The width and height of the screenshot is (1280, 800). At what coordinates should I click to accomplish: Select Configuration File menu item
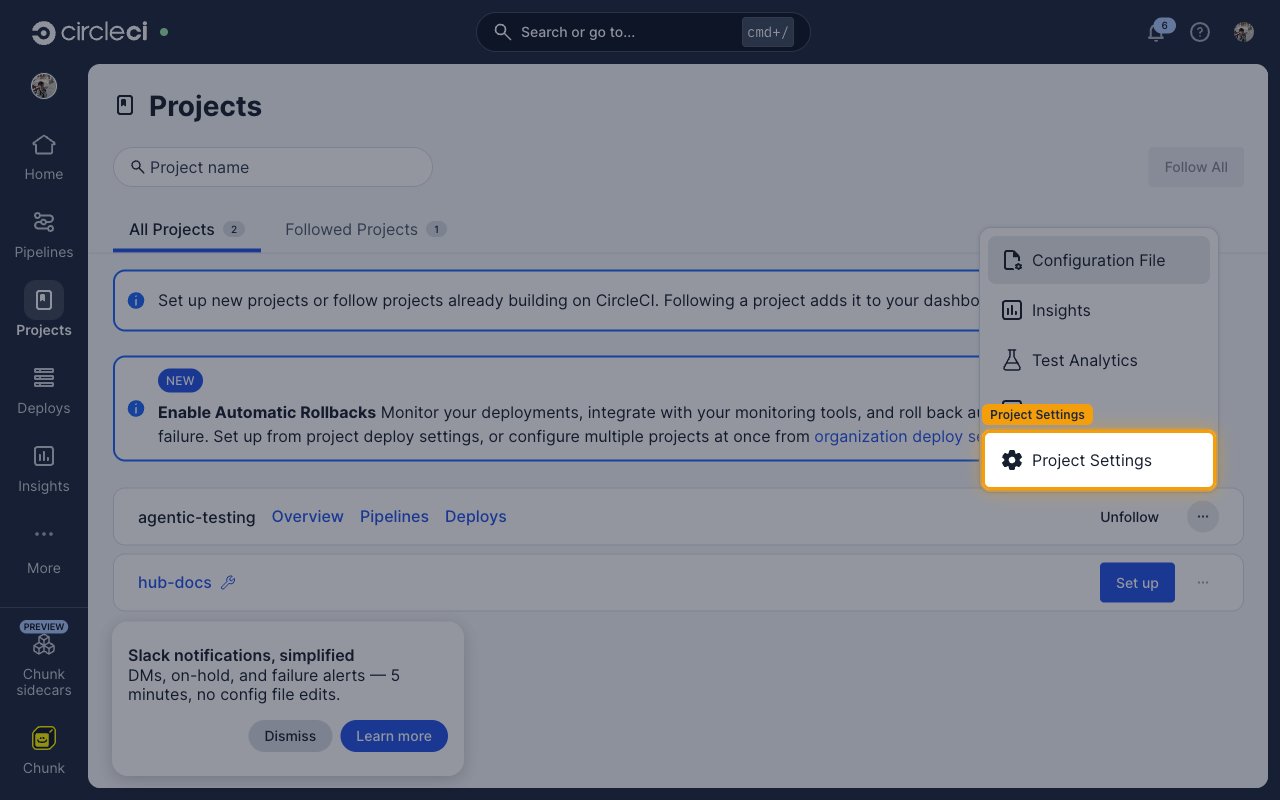click(x=1099, y=260)
